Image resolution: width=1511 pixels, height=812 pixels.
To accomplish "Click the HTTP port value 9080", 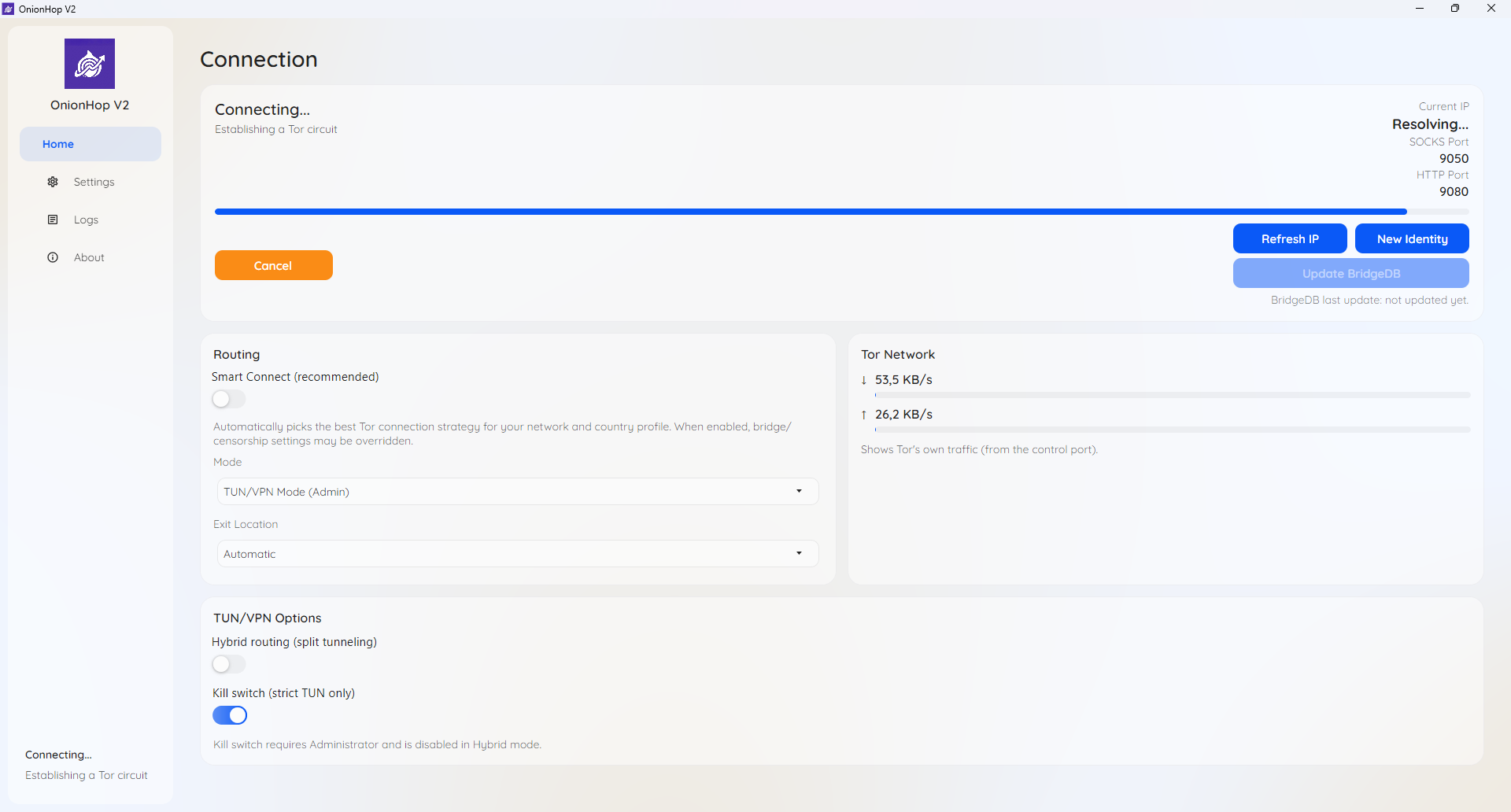I will click(x=1454, y=191).
